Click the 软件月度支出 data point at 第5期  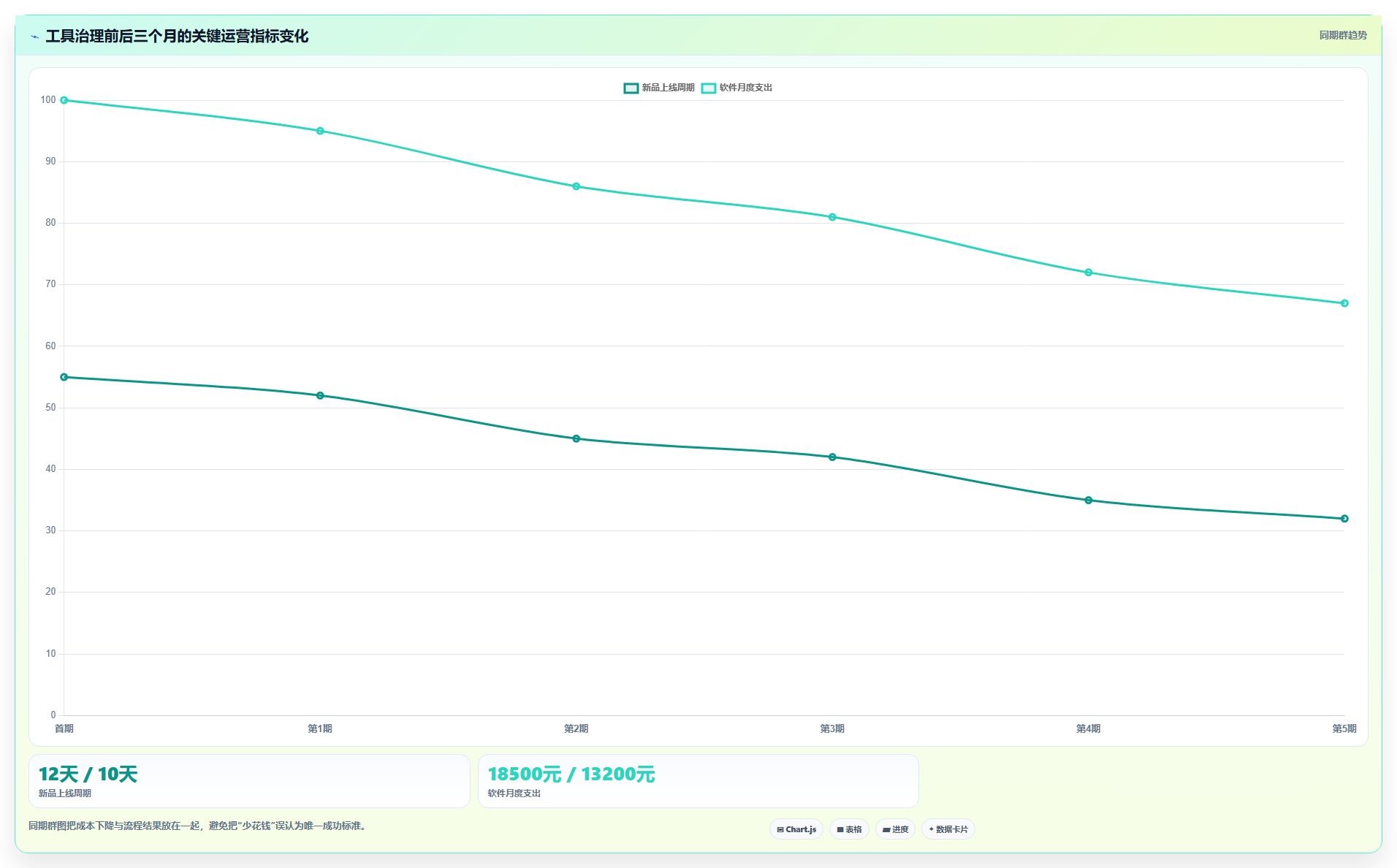click(x=1344, y=303)
